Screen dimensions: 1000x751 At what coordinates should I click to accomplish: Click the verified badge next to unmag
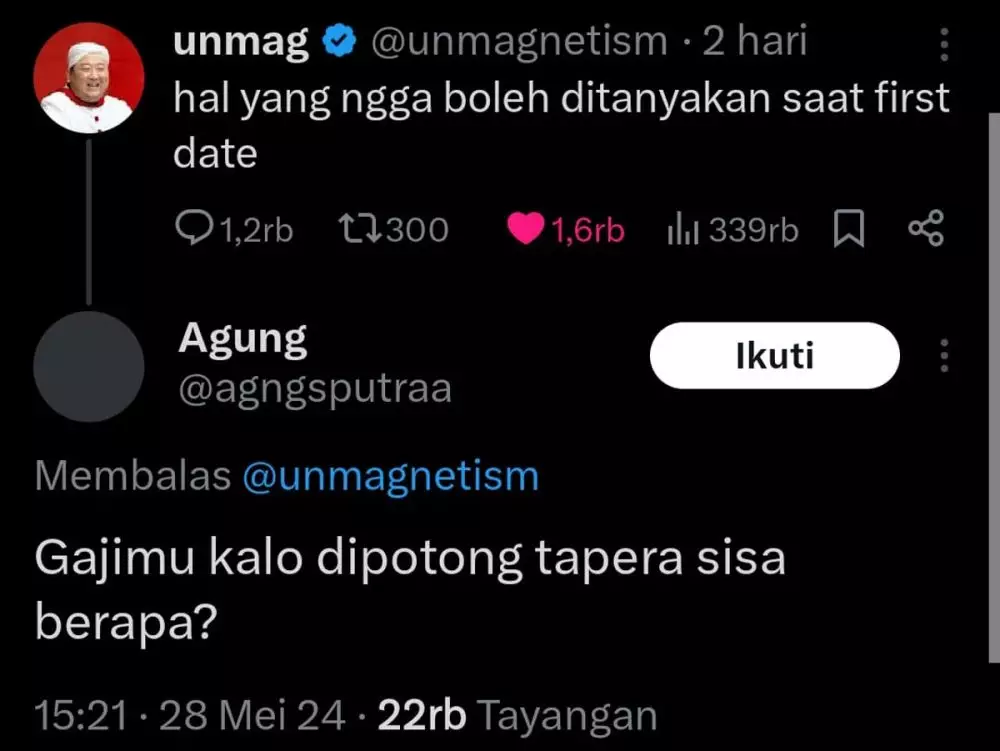point(338,40)
